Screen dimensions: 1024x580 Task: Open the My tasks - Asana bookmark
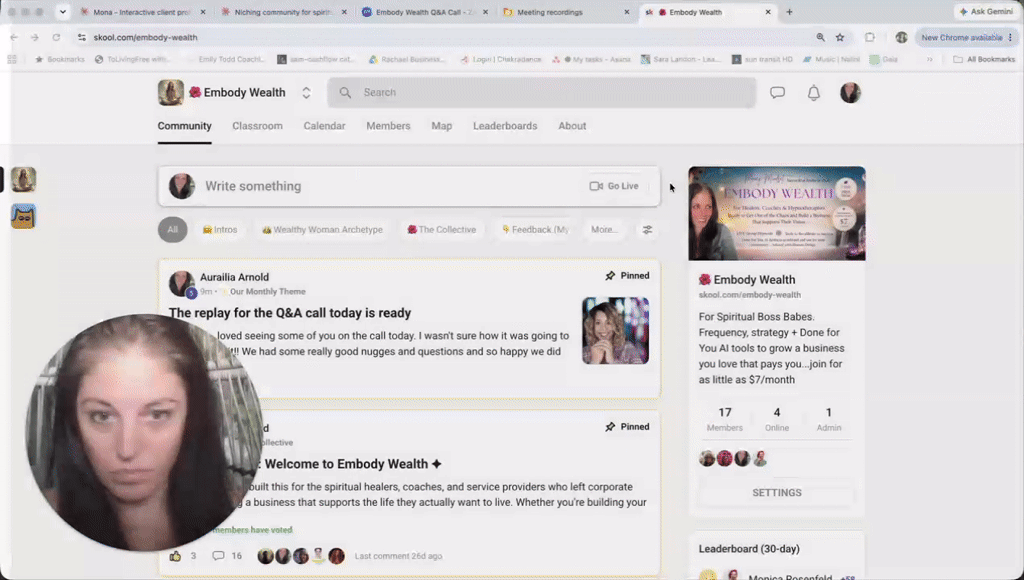pos(591,59)
